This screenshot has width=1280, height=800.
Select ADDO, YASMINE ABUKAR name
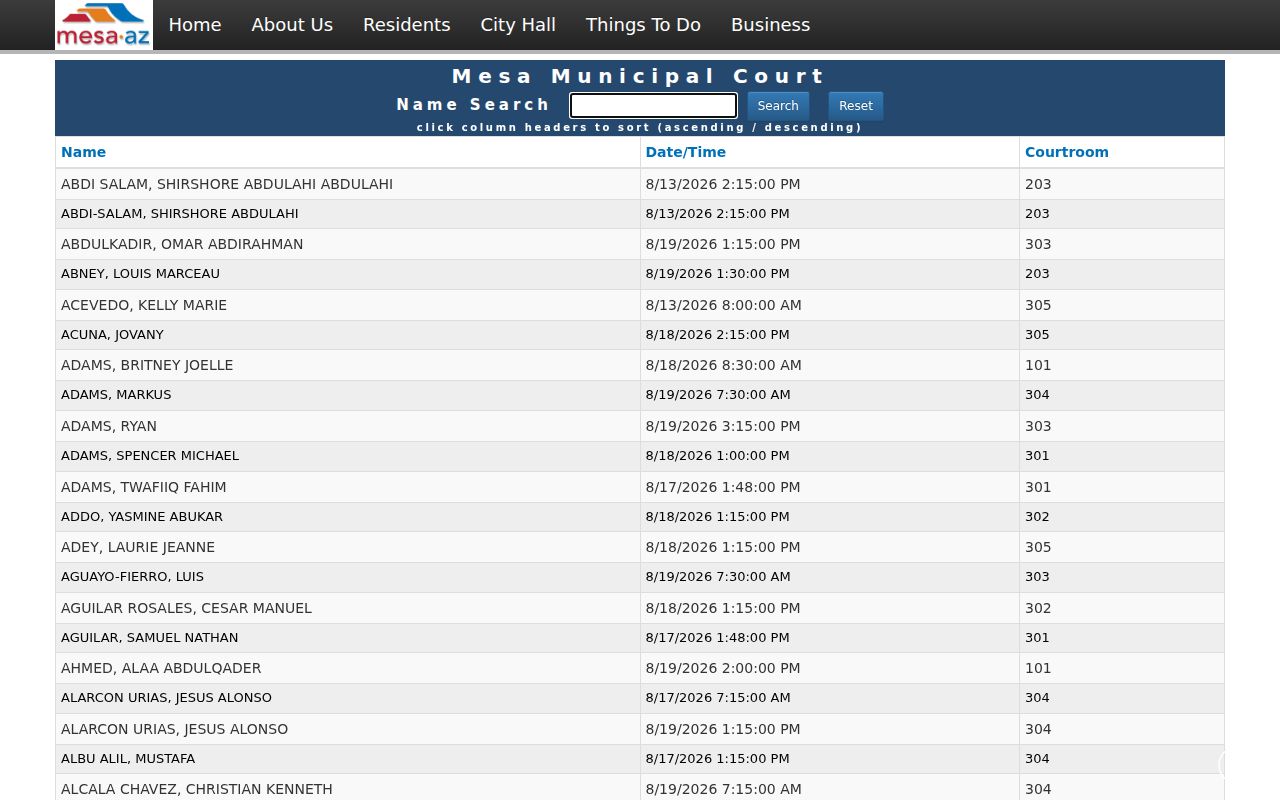tap(142, 517)
